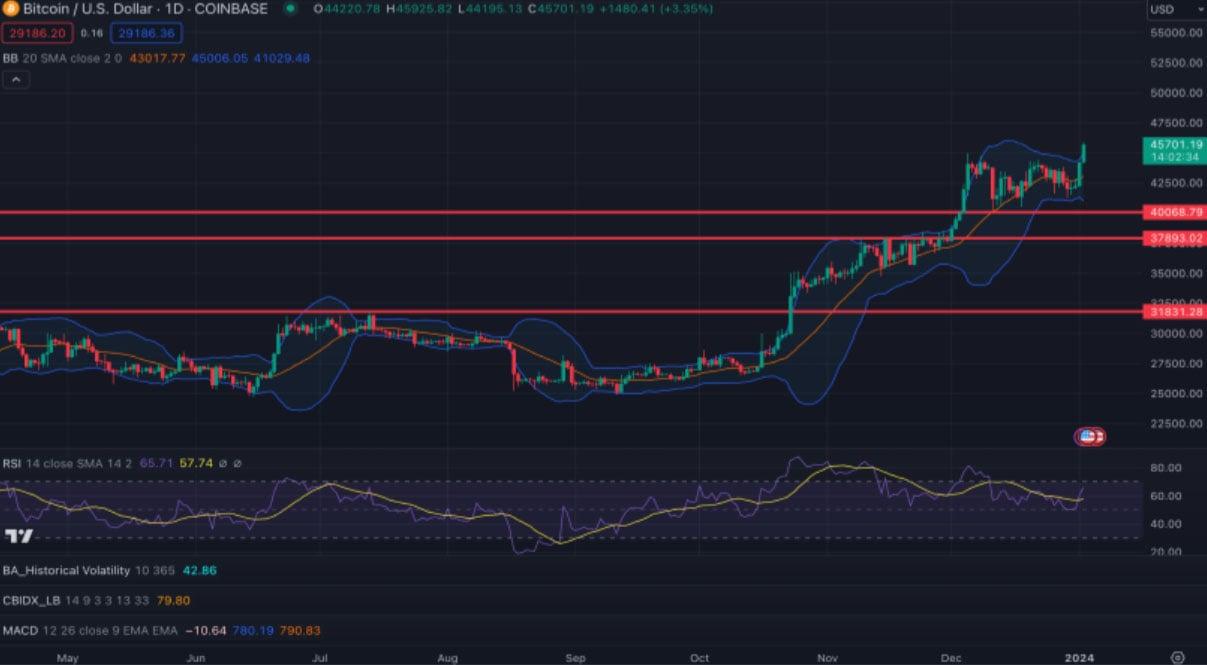The image size is (1207, 665).
Task: Select the MACD 12 26 indicator legend
Action: click(x=92, y=630)
